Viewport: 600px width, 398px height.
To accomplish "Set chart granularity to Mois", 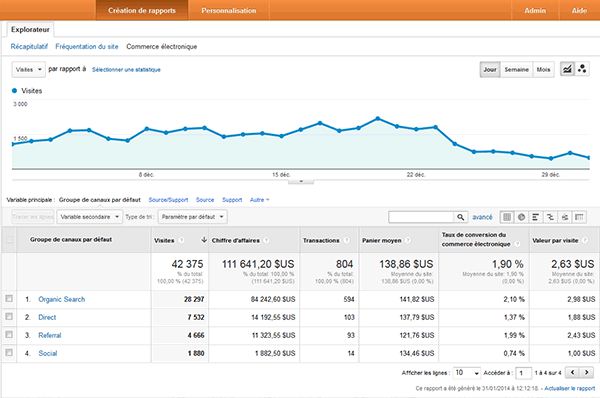I will point(543,70).
